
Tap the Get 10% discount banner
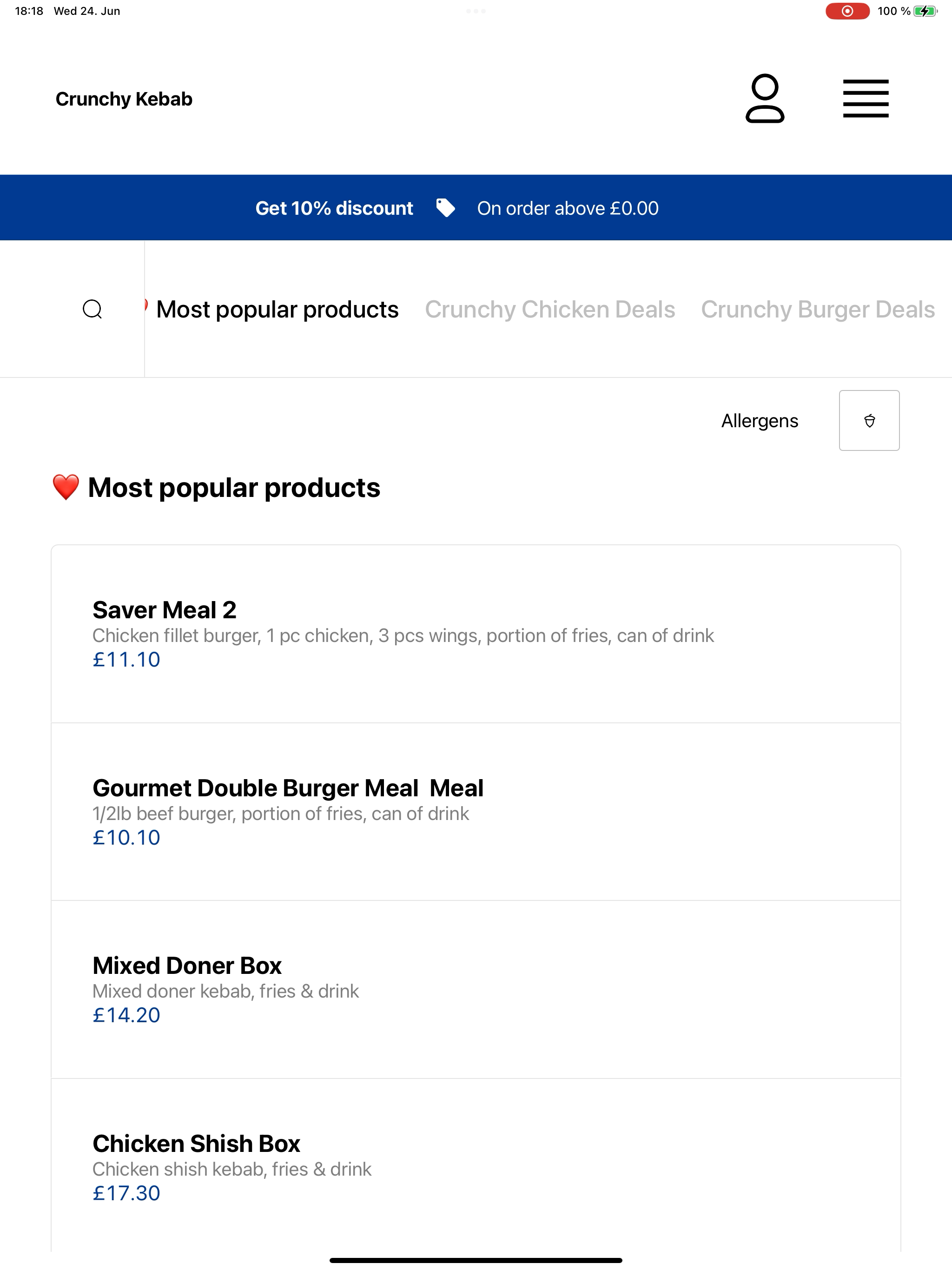pyautogui.click(x=476, y=208)
